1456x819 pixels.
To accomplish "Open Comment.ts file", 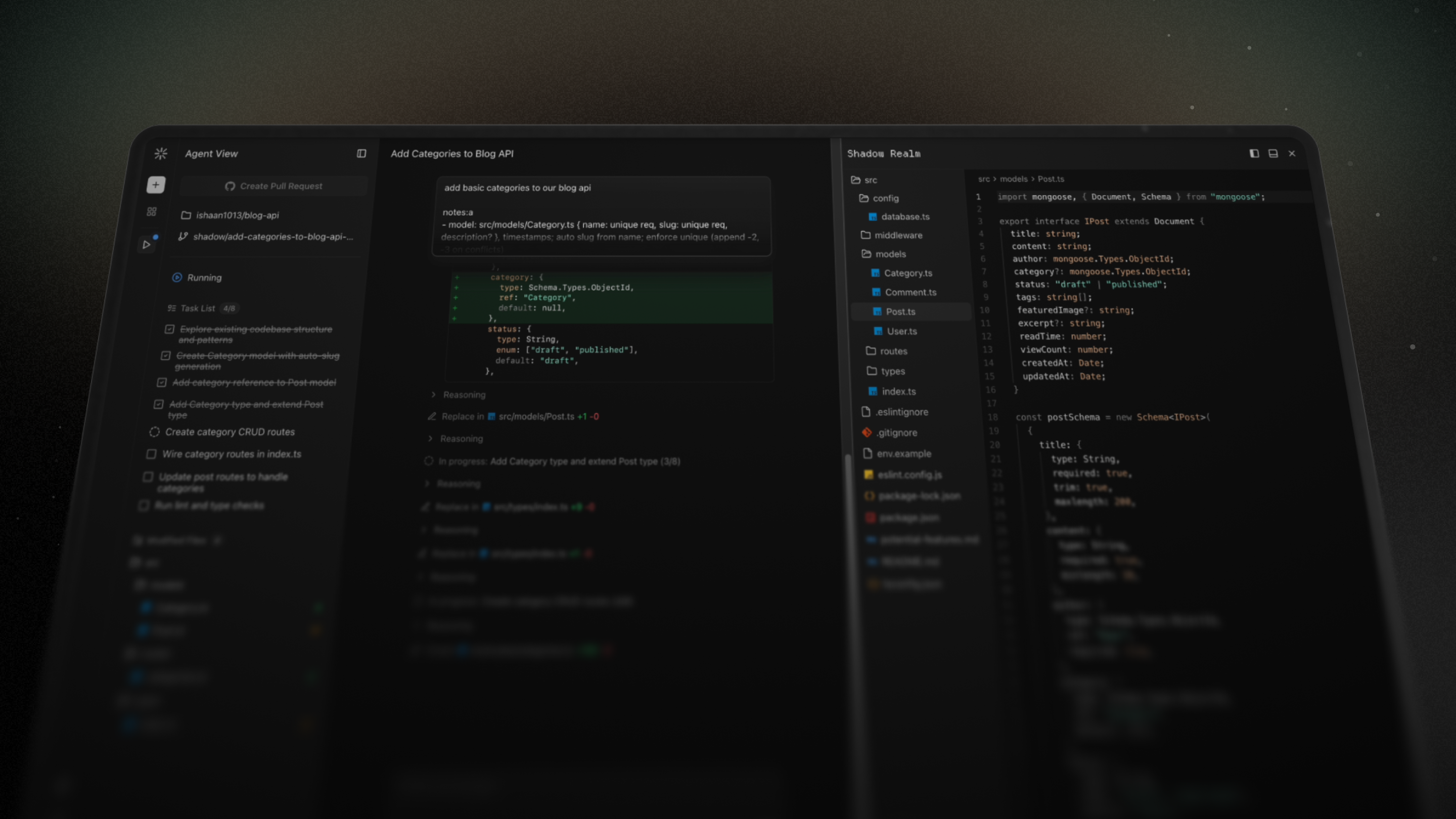I will [904, 292].
